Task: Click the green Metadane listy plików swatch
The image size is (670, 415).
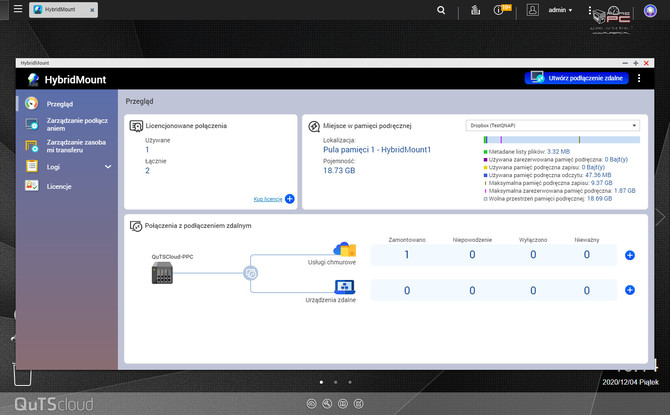Action: [x=485, y=152]
